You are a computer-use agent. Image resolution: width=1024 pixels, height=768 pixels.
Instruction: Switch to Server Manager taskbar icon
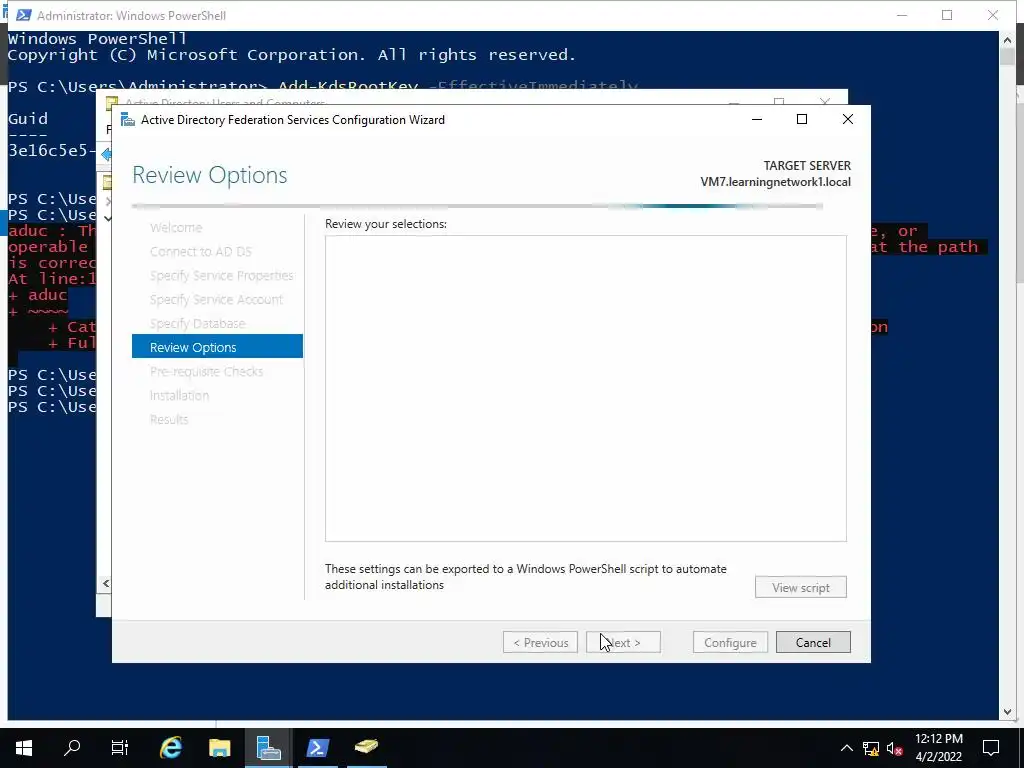click(x=268, y=748)
